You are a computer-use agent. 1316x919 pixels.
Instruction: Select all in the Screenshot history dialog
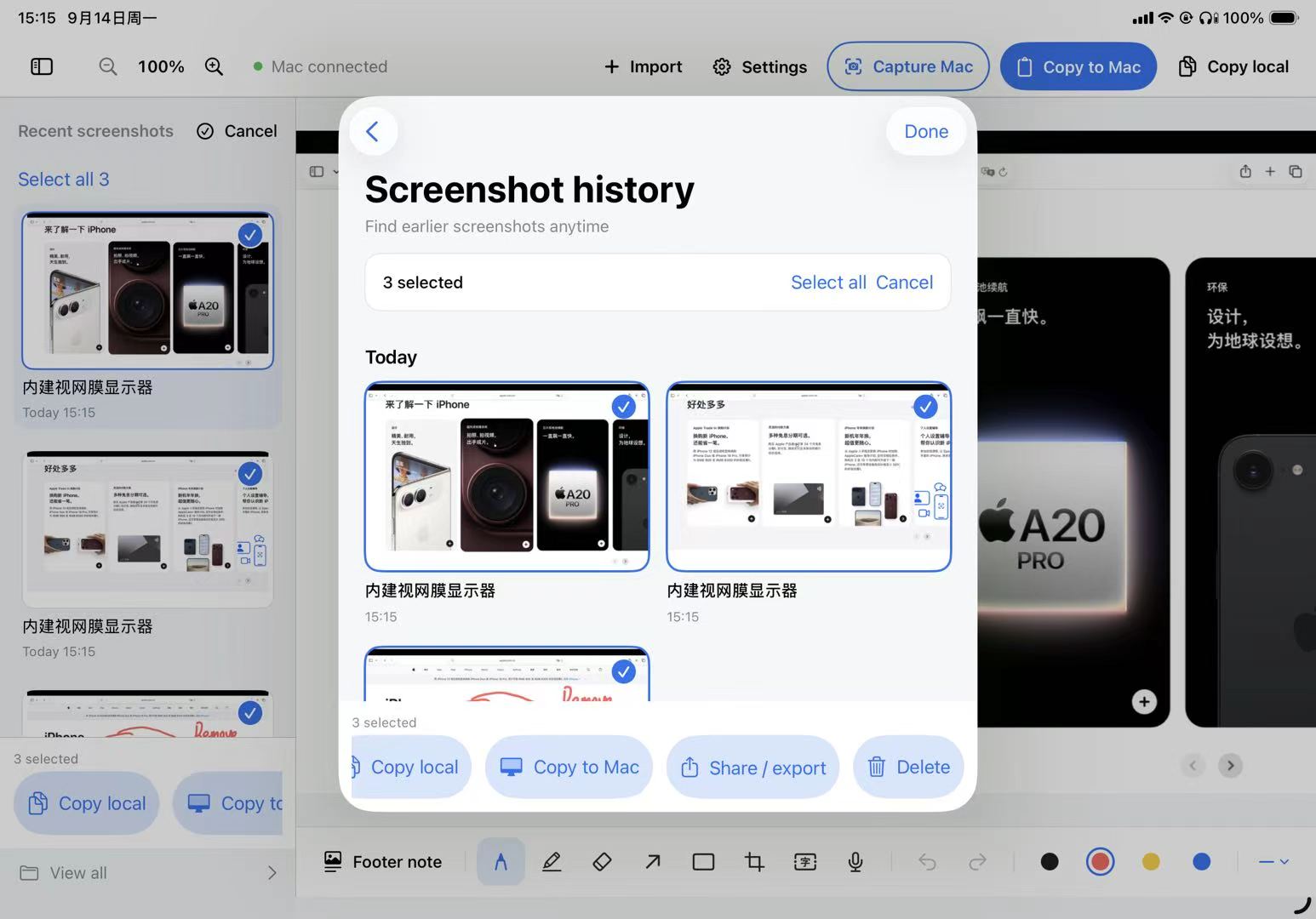point(828,283)
